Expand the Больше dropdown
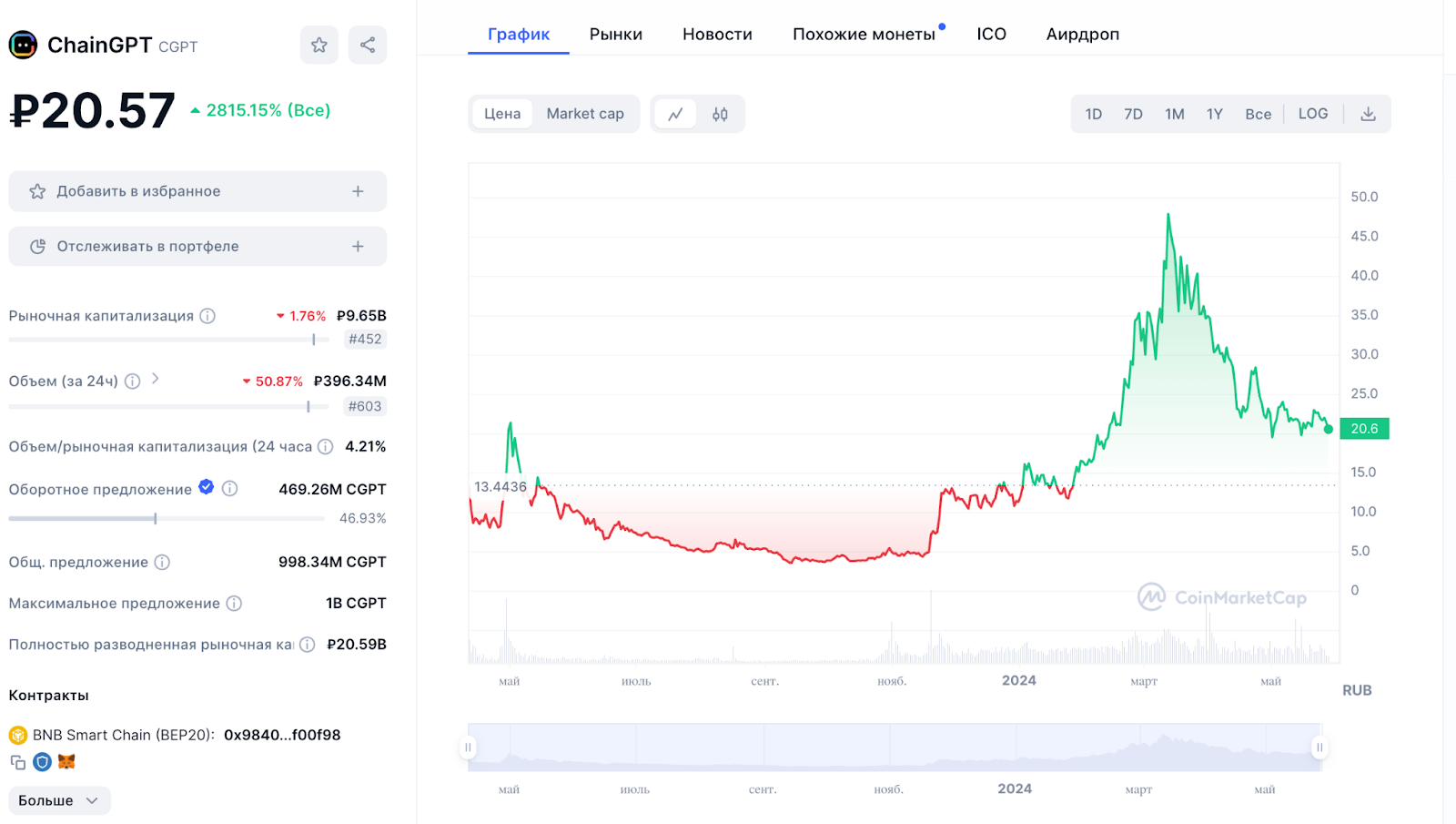Viewport: 1456px width, 824px height. pos(59,800)
